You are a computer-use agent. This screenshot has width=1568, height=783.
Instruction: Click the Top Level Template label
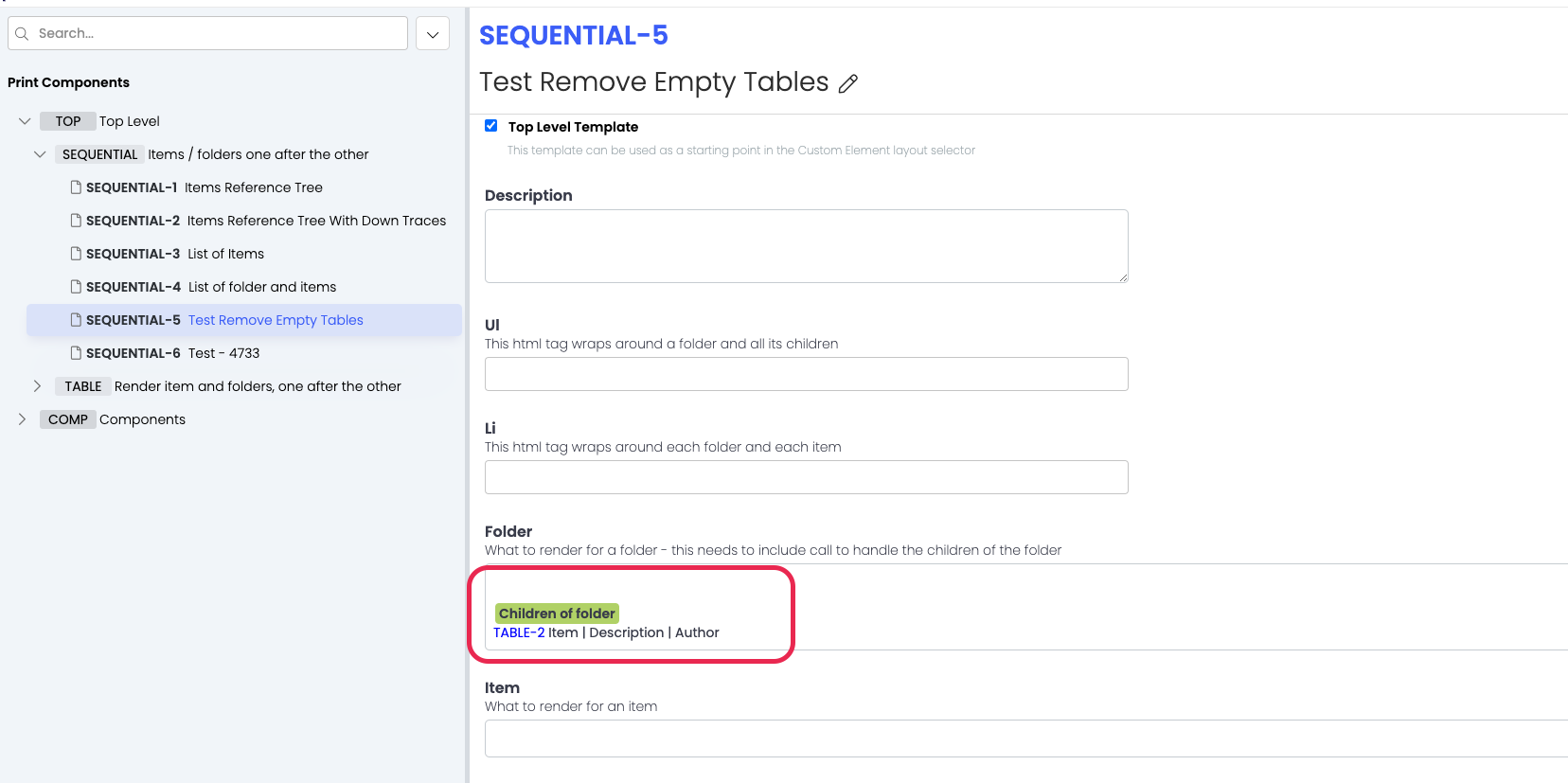pos(573,127)
